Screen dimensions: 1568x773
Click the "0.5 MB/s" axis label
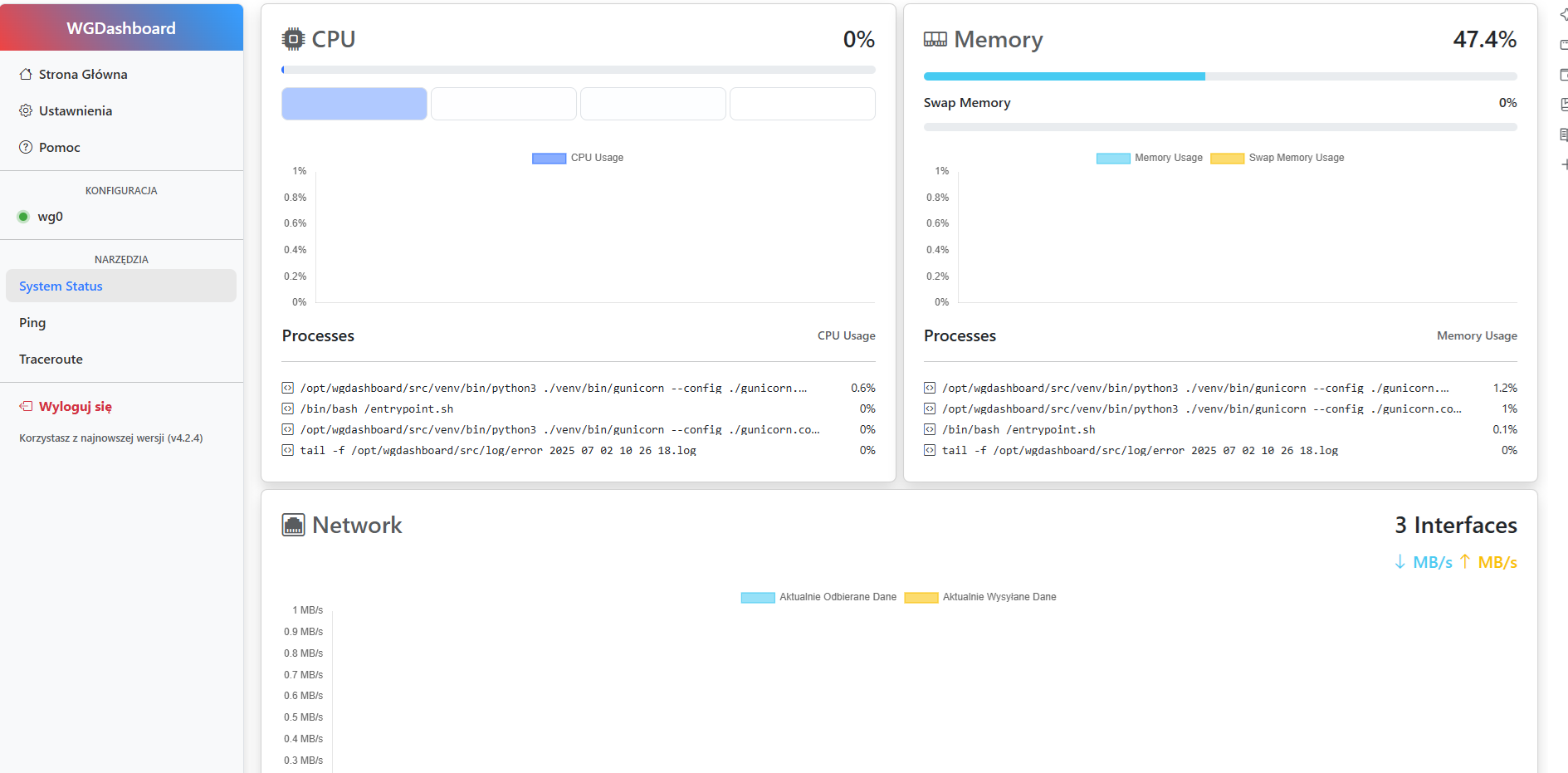click(303, 717)
